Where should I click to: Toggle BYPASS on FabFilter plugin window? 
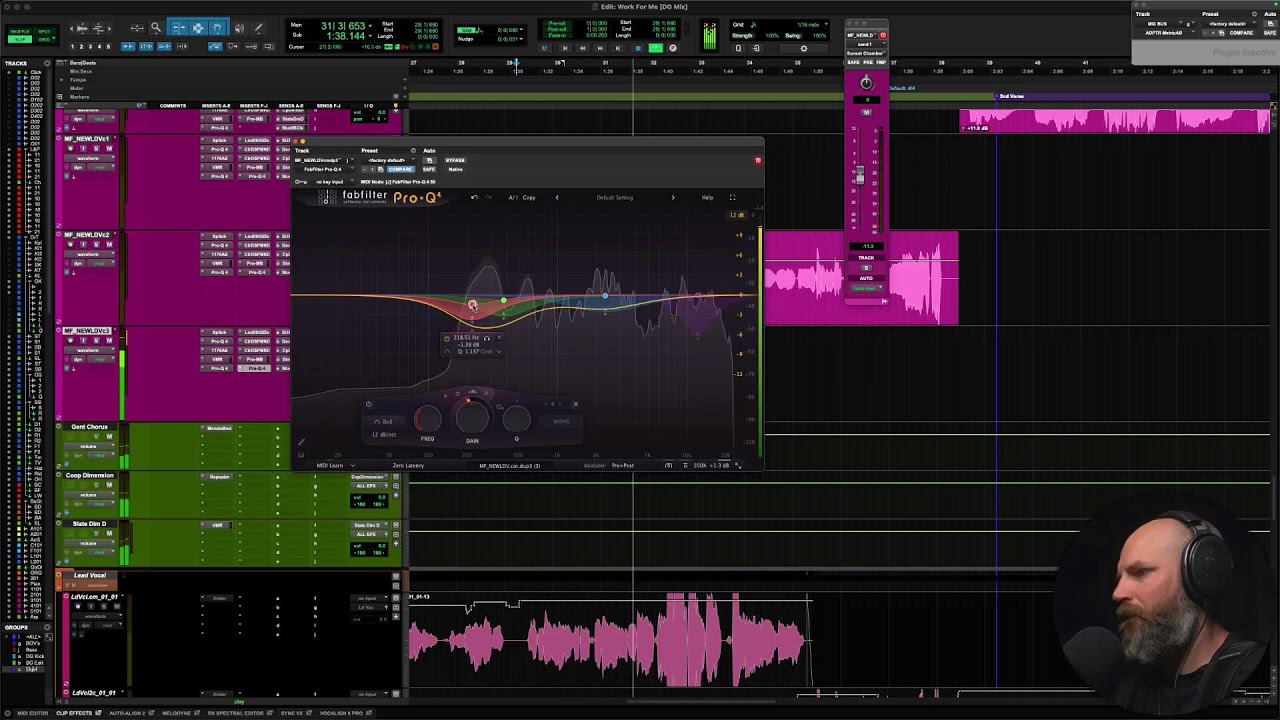(455, 160)
